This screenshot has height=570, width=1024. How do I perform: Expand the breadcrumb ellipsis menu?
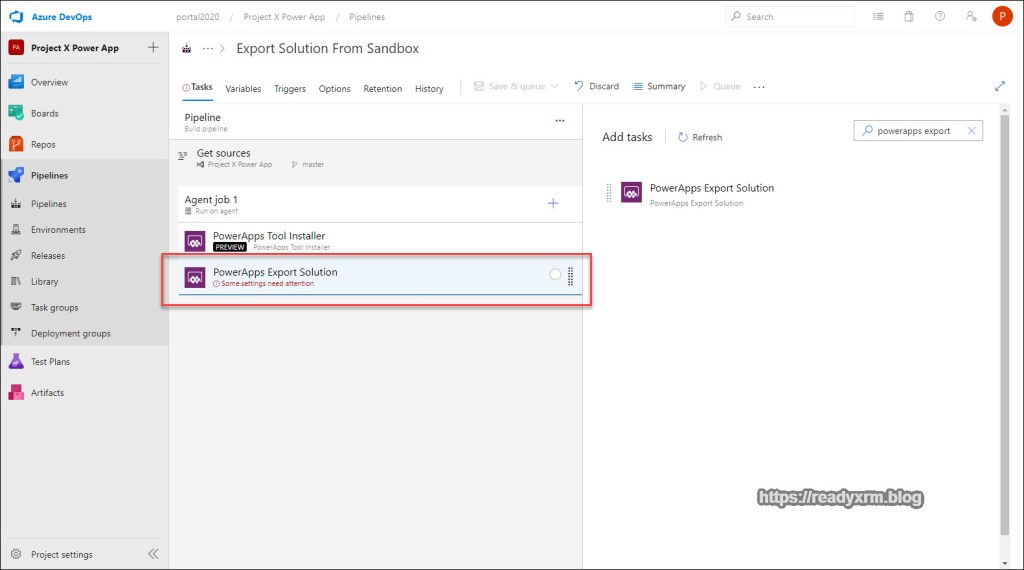click(x=208, y=48)
